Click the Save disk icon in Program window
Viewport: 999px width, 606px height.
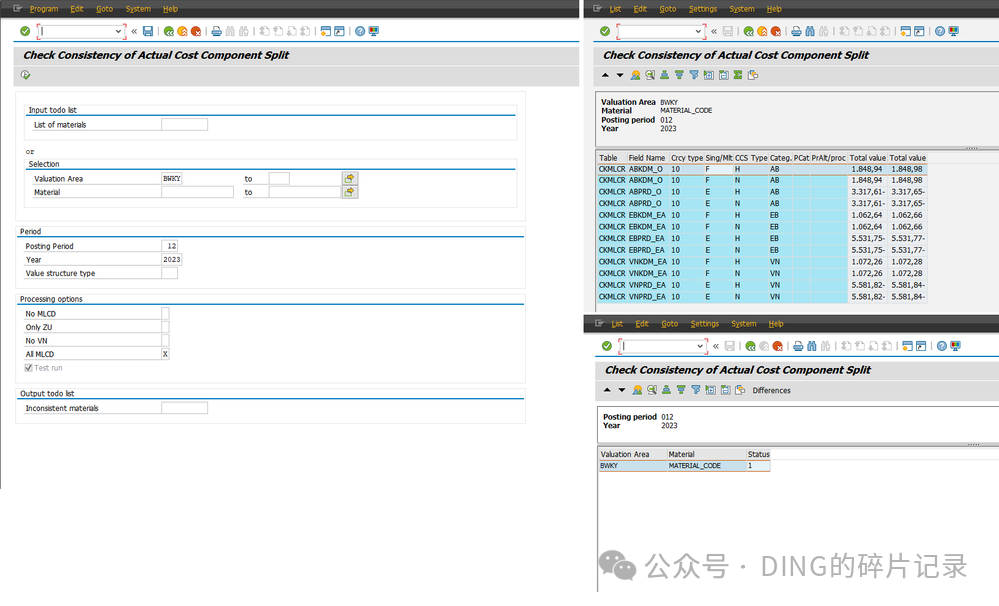pos(148,31)
